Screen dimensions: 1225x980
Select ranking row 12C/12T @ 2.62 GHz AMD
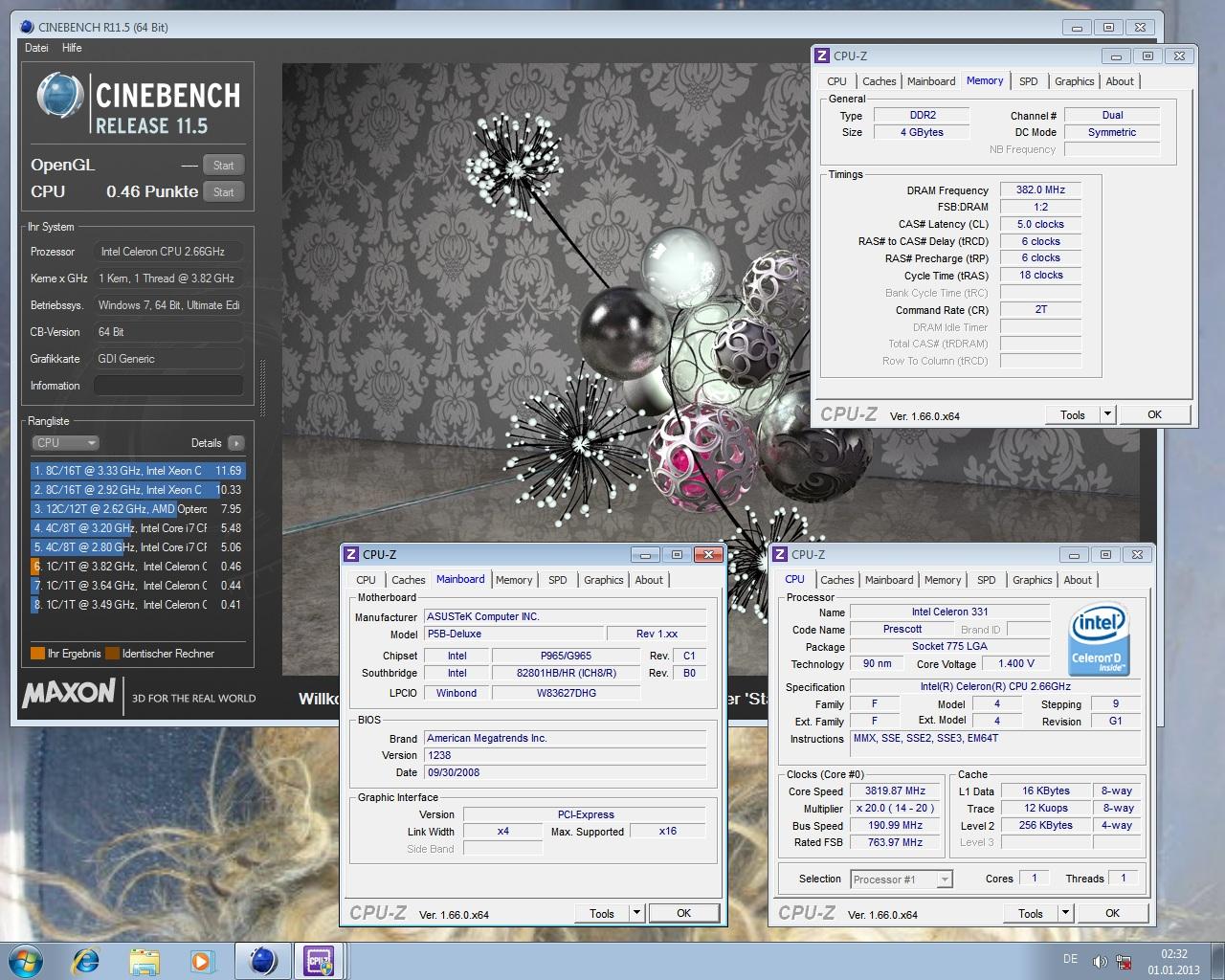click(x=138, y=509)
